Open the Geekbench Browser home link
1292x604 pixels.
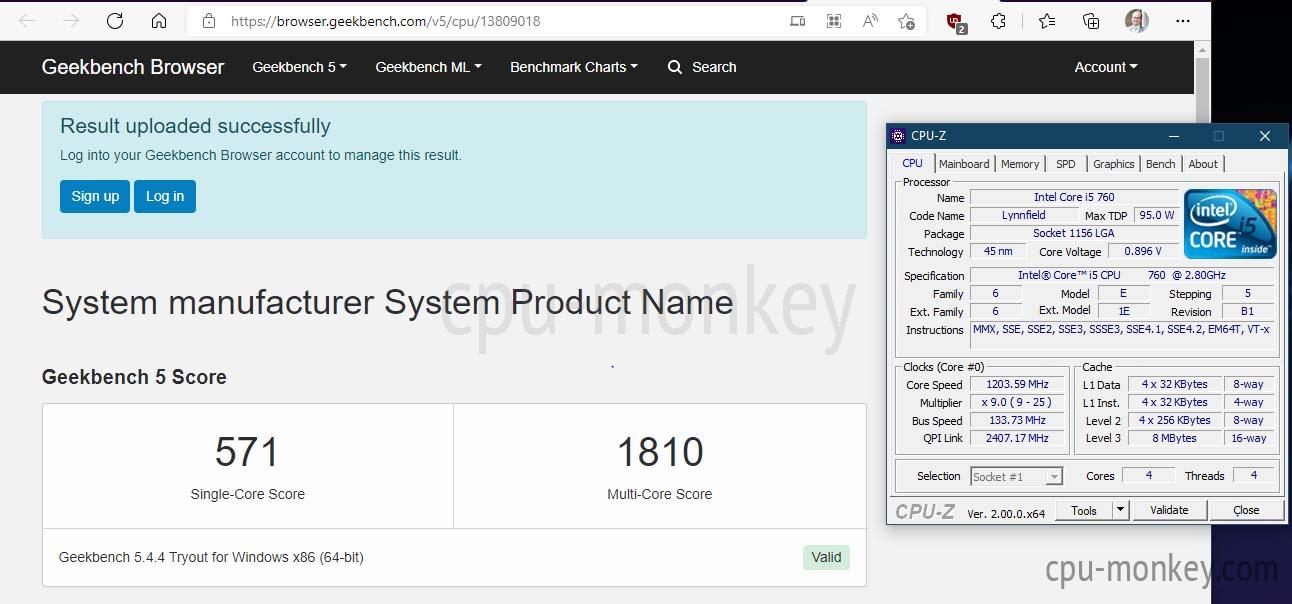pyautogui.click(x=133, y=67)
